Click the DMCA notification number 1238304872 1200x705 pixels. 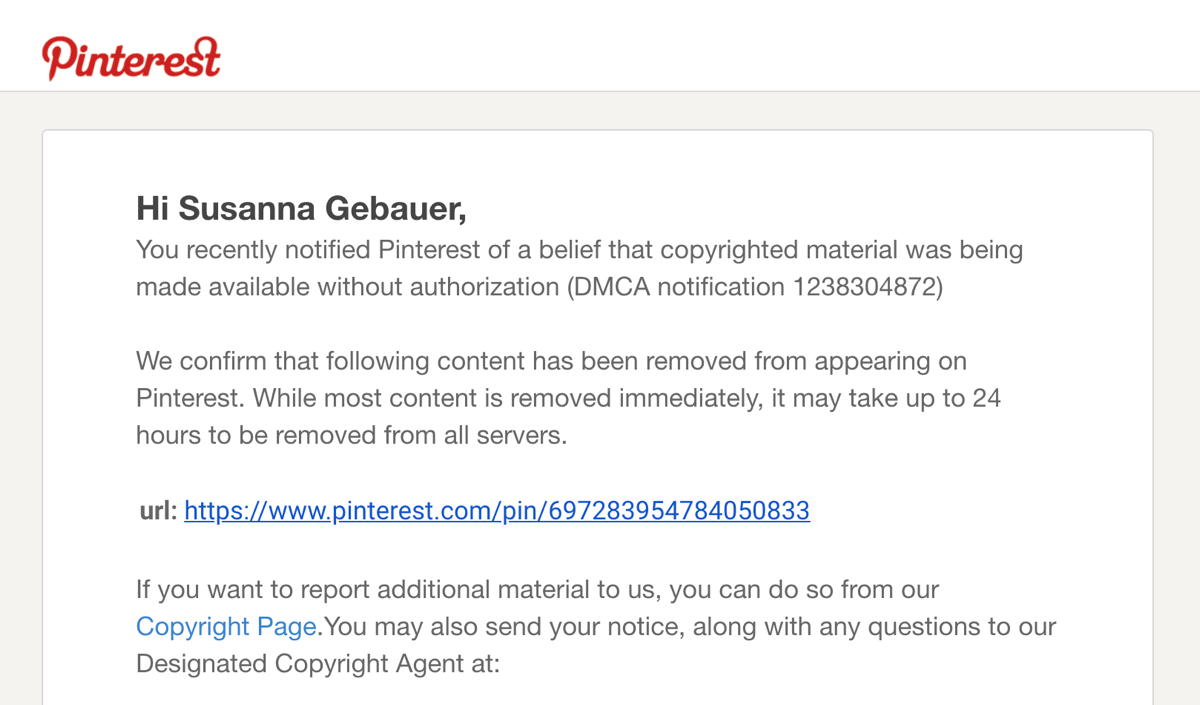tap(865, 287)
